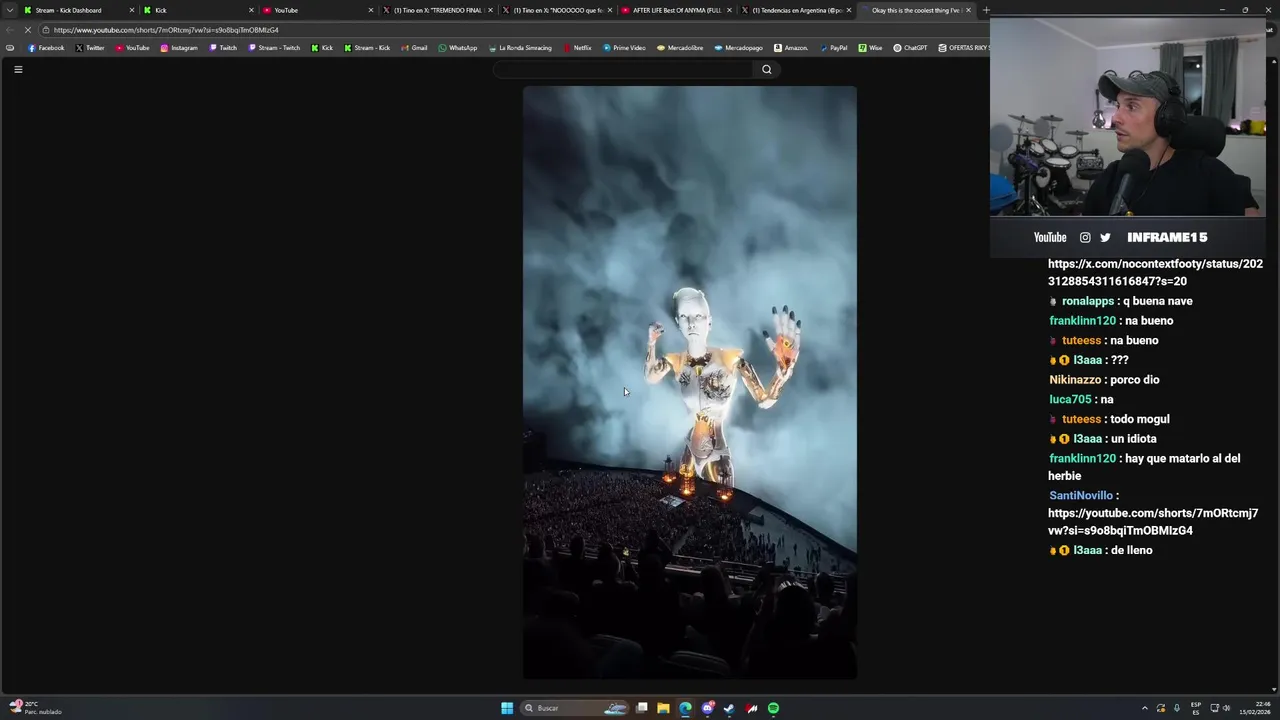This screenshot has height=720, width=1280.
Task: Open Kick bookmark
Action: click(x=322, y=48)
